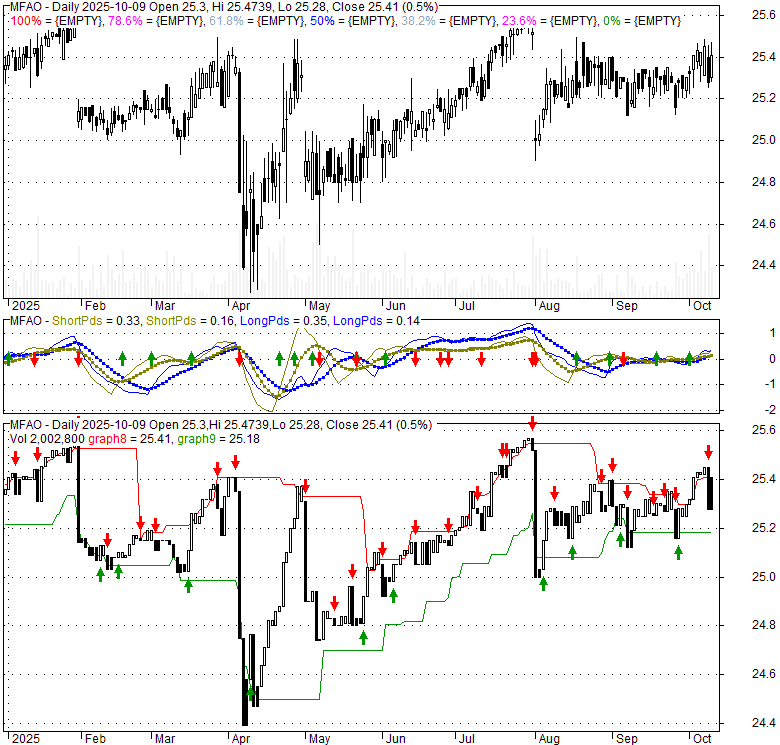This screenshot has width=780, height=745.
Task: Click the red sell arrow above late-July peak, bottom chart
Action: click(x=532, y=423)
